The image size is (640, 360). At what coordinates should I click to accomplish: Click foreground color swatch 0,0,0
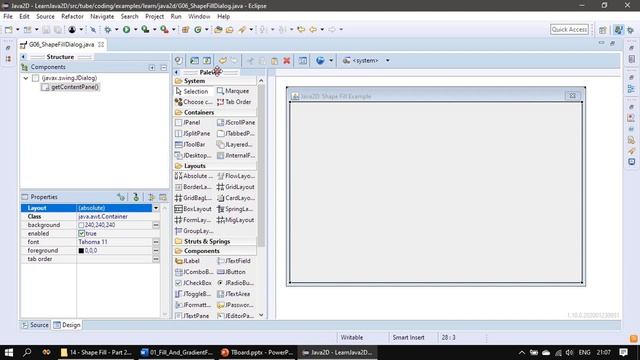click(81, 251)
